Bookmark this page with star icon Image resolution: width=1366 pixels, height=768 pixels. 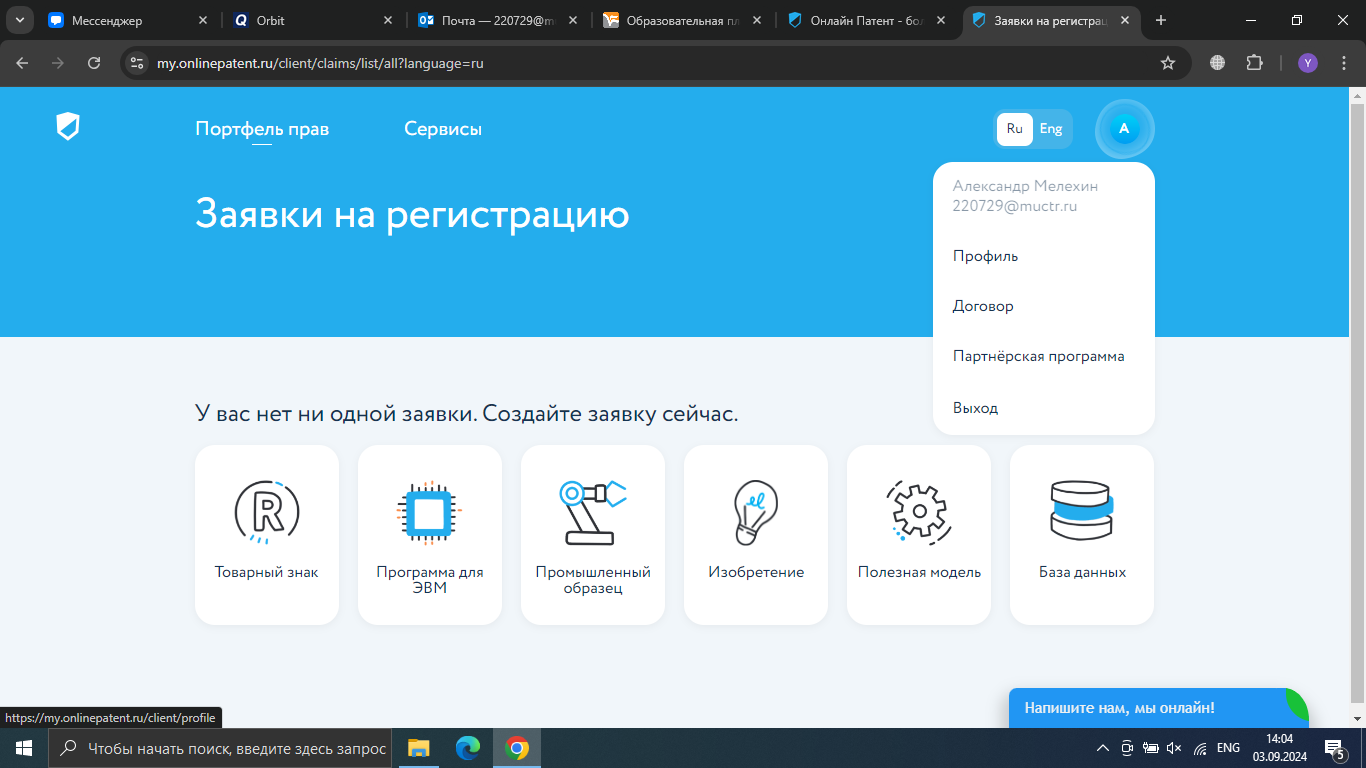tap(1167, 63)
